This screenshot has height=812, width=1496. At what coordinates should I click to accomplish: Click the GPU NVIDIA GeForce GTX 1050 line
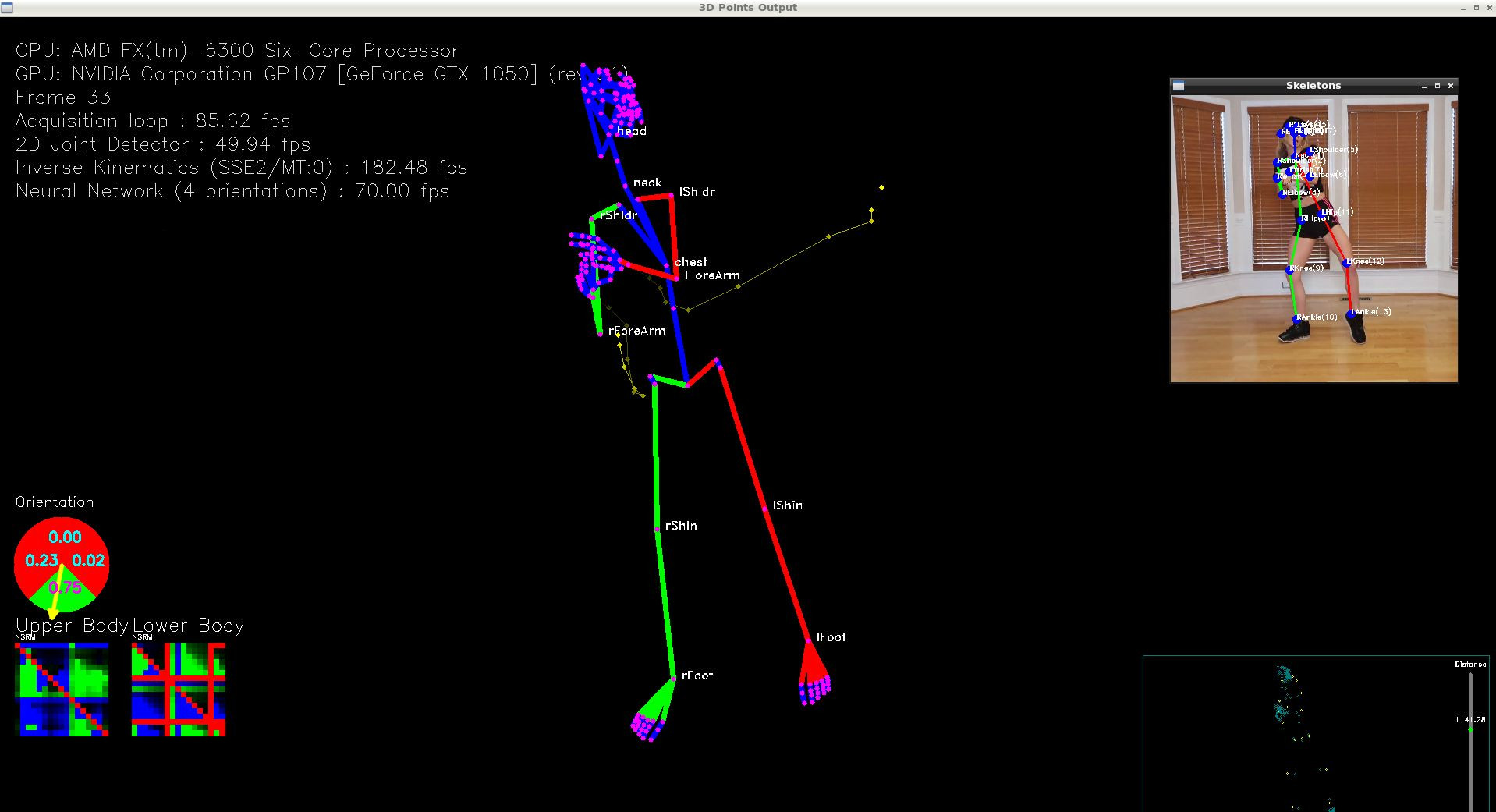click(x=321, y=74)
